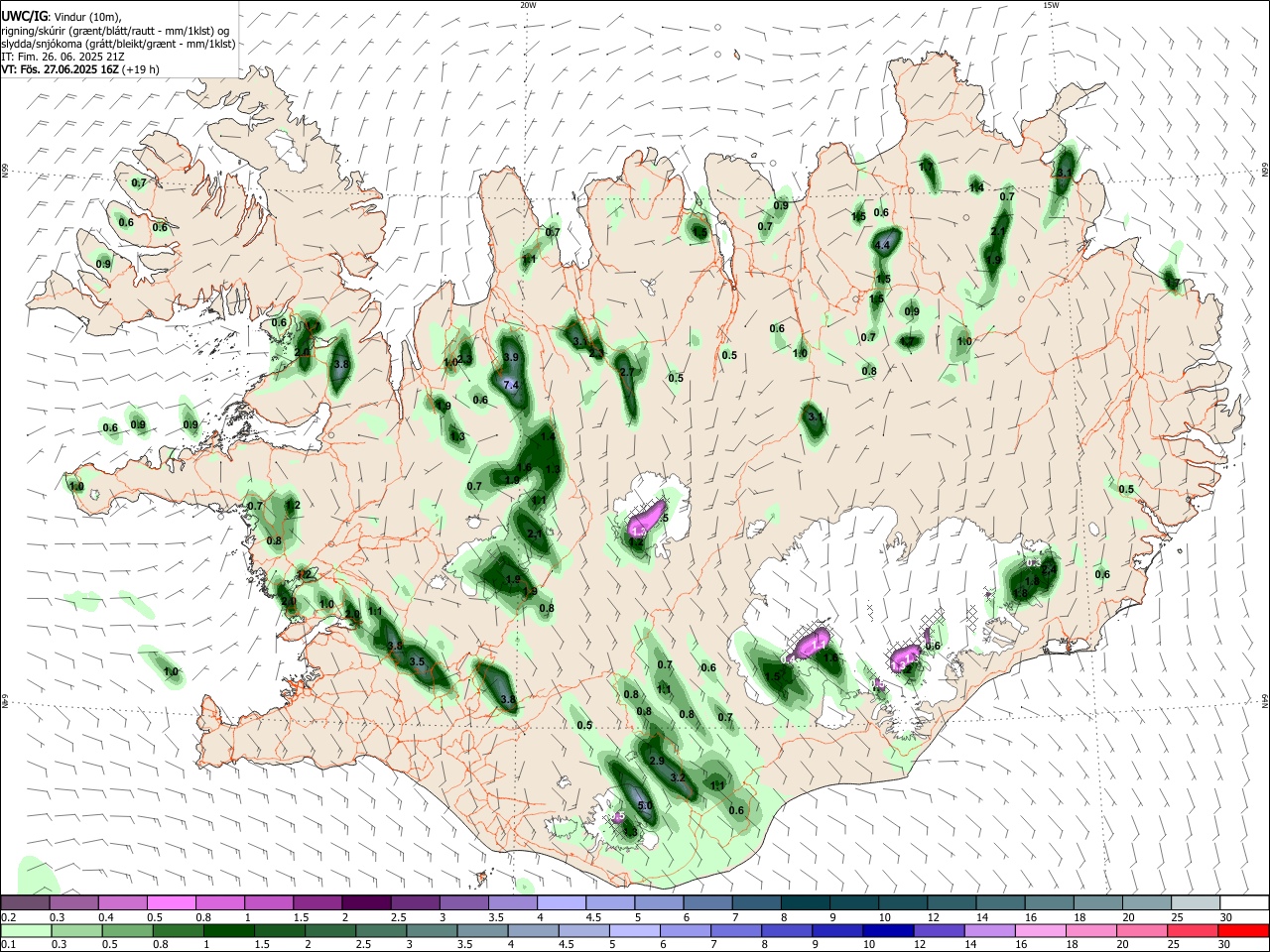Click the '0.1' label in rain legend
The width and height of the screenshot is (1270, 952).
click(9, 945)
